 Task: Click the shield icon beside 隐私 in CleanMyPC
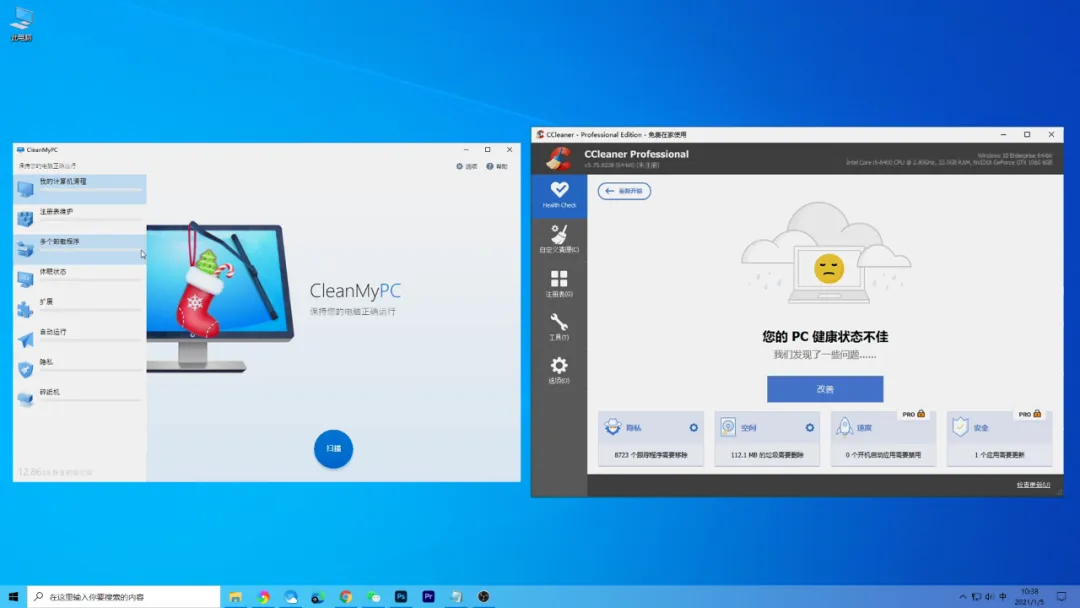(x=25, y=370)
